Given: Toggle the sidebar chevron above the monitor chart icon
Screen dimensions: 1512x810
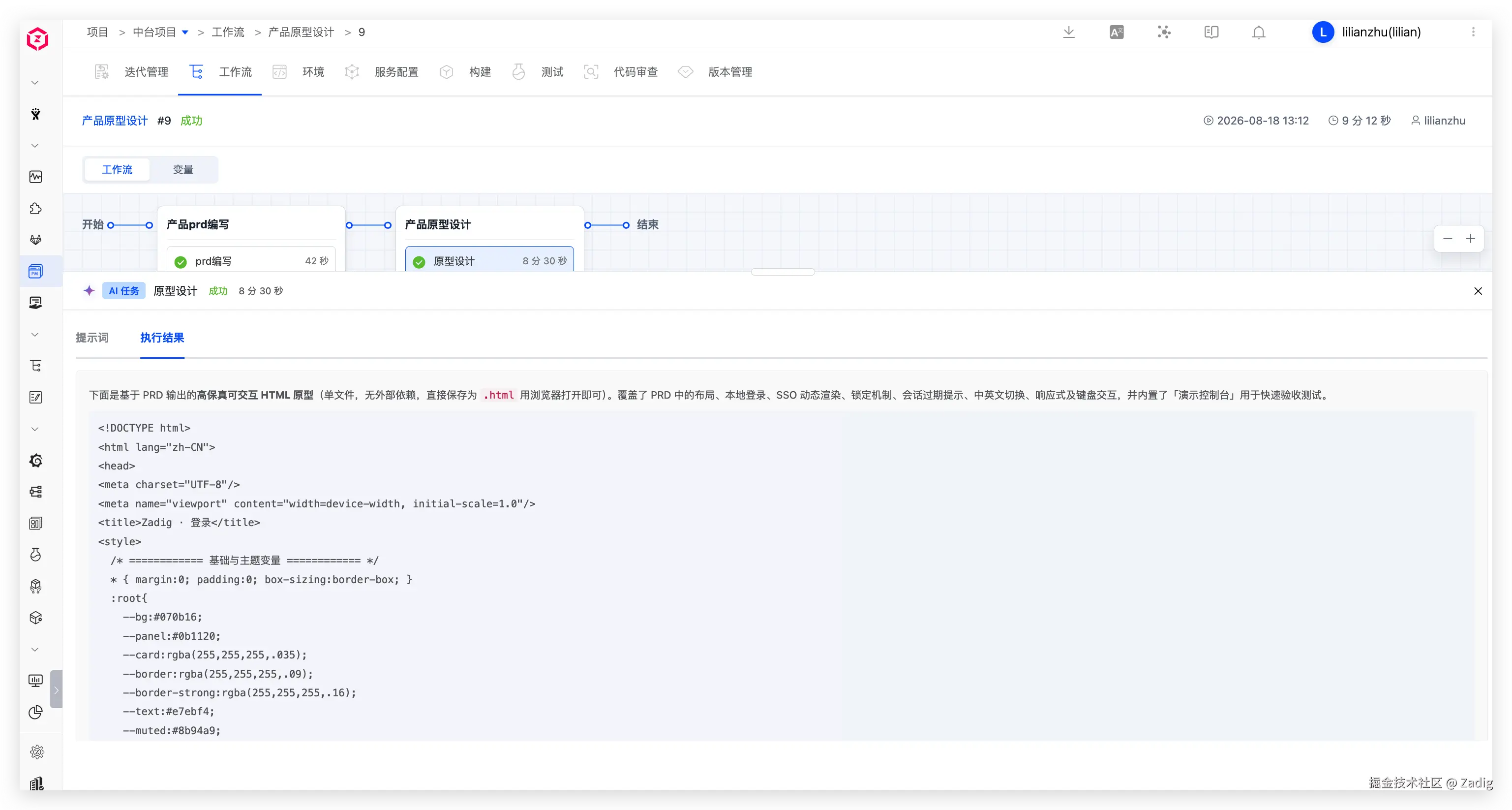Looking at the screenshot, I should (x=34, y=650).
